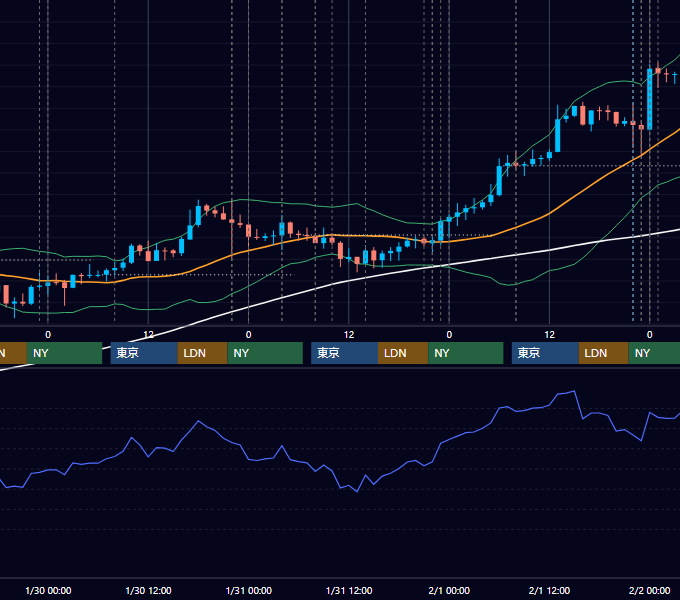Image resolution: width=680 pixels, height=600 pixels.
Task: Click the 2/1 00:00 date label
Action: coord(449,590)
